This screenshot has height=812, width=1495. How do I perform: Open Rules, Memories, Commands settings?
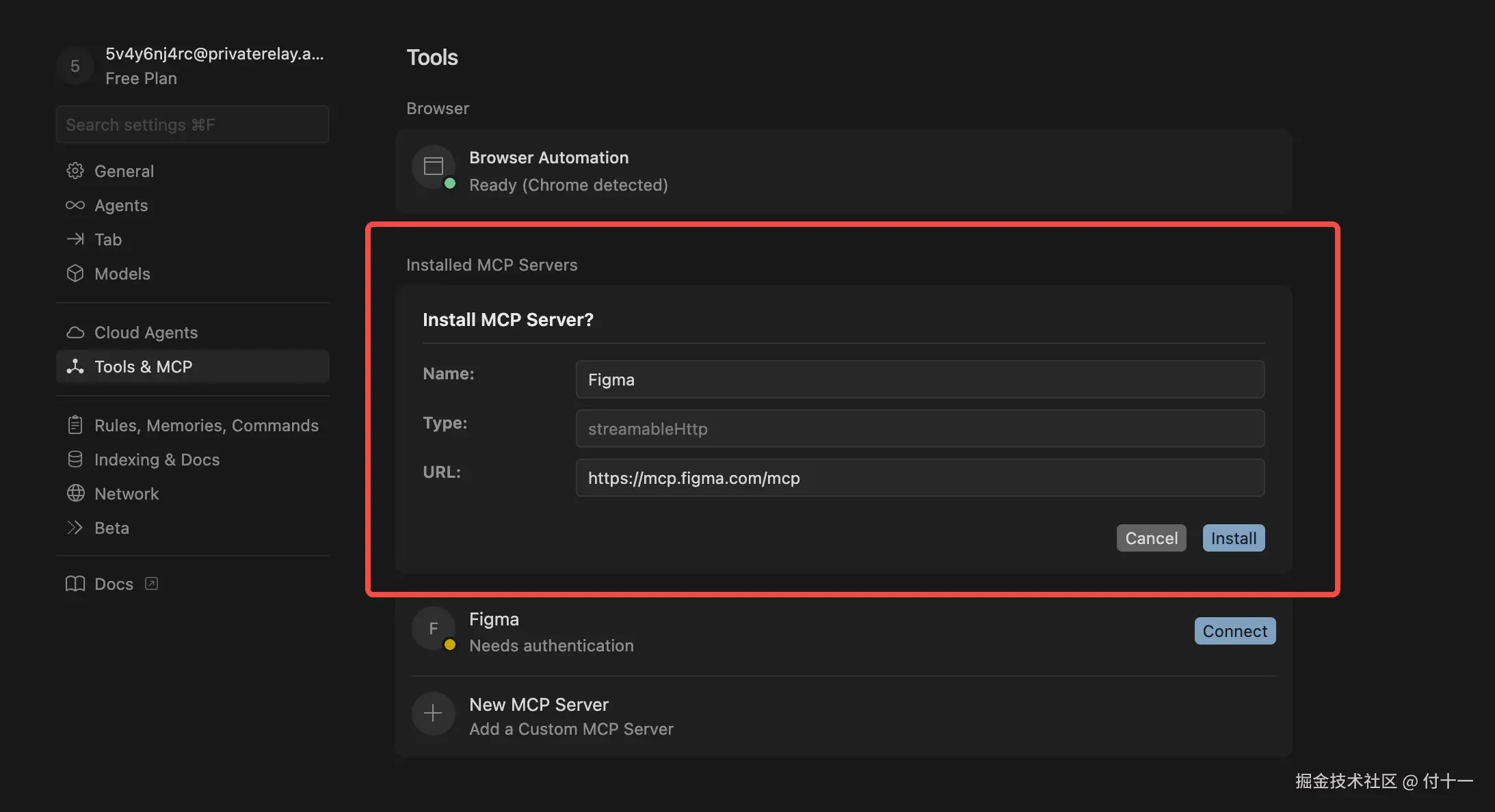pos(206,425)
